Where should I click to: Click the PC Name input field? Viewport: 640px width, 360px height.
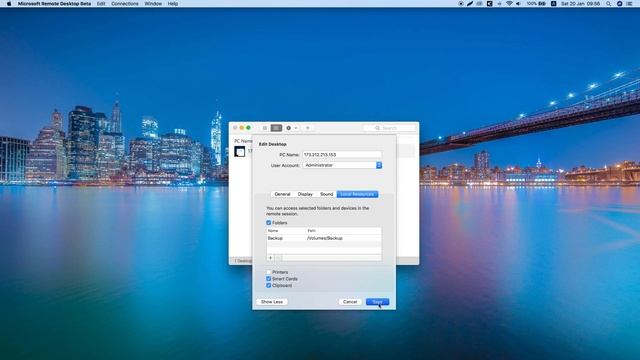click(x=342, y=155)
